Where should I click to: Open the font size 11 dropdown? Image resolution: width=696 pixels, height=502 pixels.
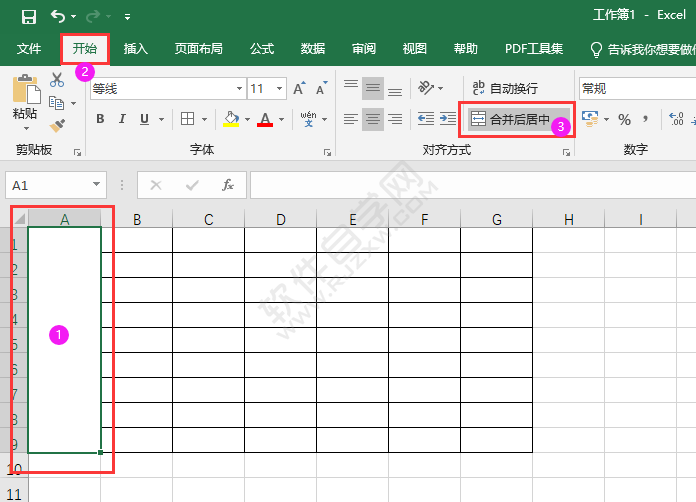280,88
